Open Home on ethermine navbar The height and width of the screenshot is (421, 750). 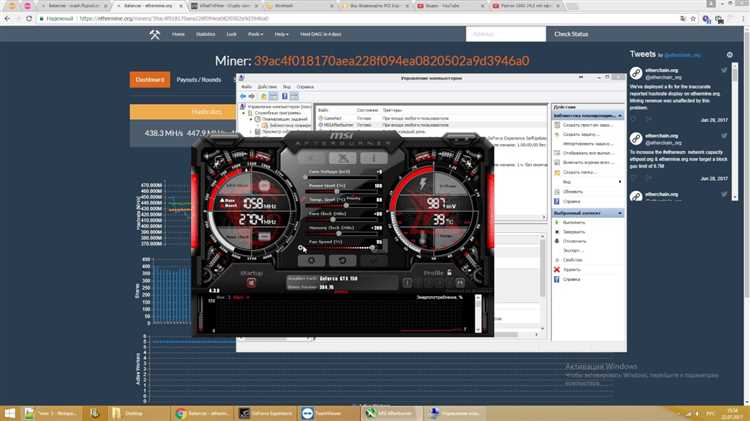point(178,34)
